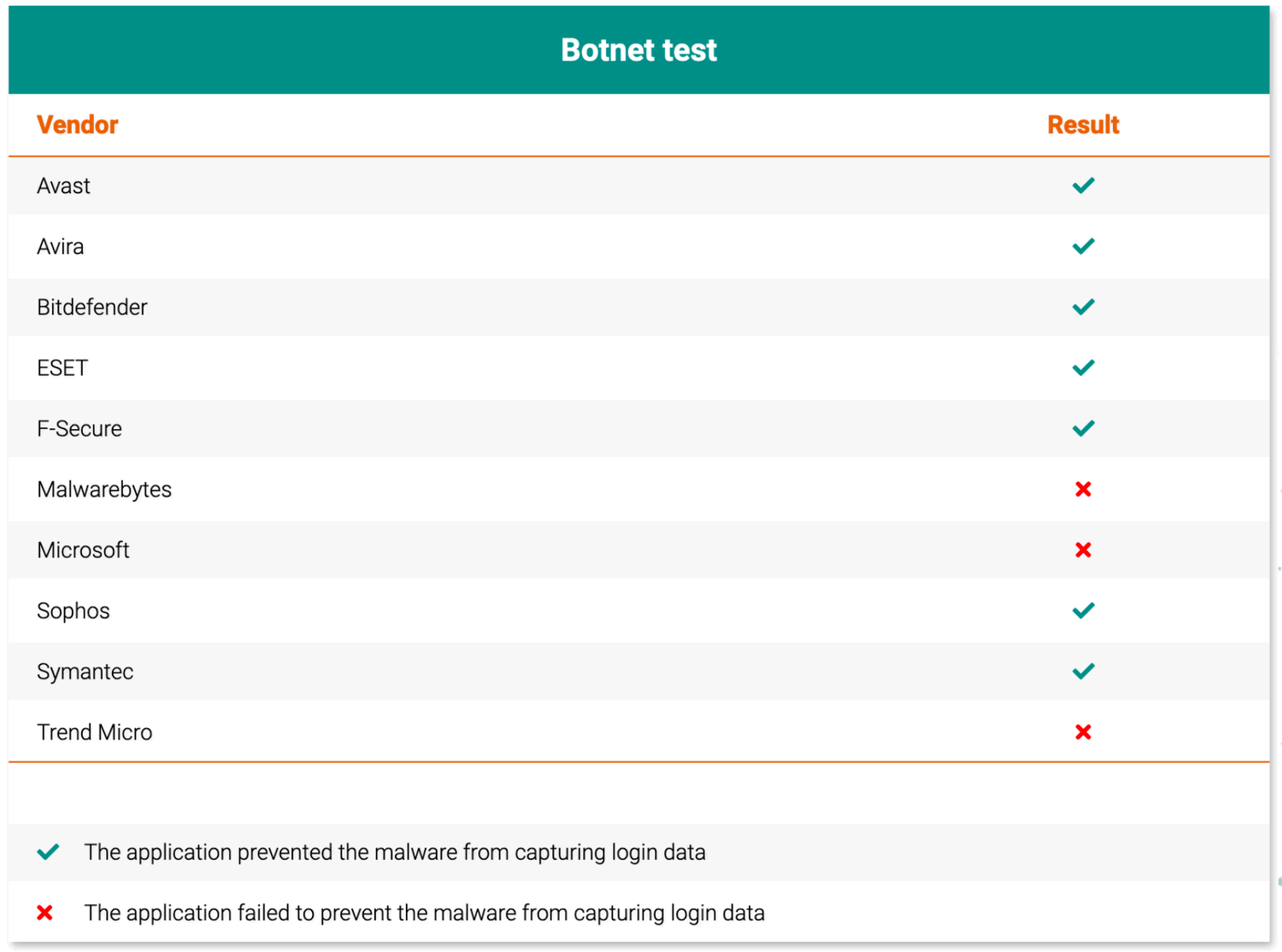
Task: Select the Malwarebytes vendor name
Action: click(104, 489)
